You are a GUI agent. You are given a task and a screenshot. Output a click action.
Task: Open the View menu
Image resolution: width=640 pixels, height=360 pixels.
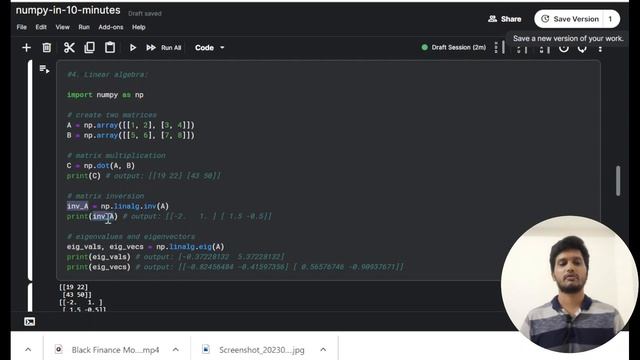coord(62,27)
